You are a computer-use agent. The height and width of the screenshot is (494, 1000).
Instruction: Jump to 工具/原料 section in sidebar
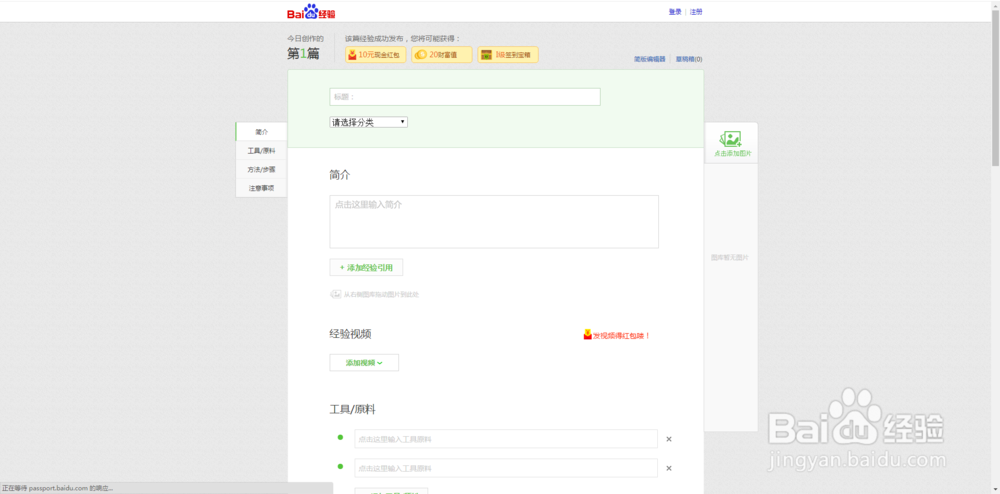click(x=261, y=151)
